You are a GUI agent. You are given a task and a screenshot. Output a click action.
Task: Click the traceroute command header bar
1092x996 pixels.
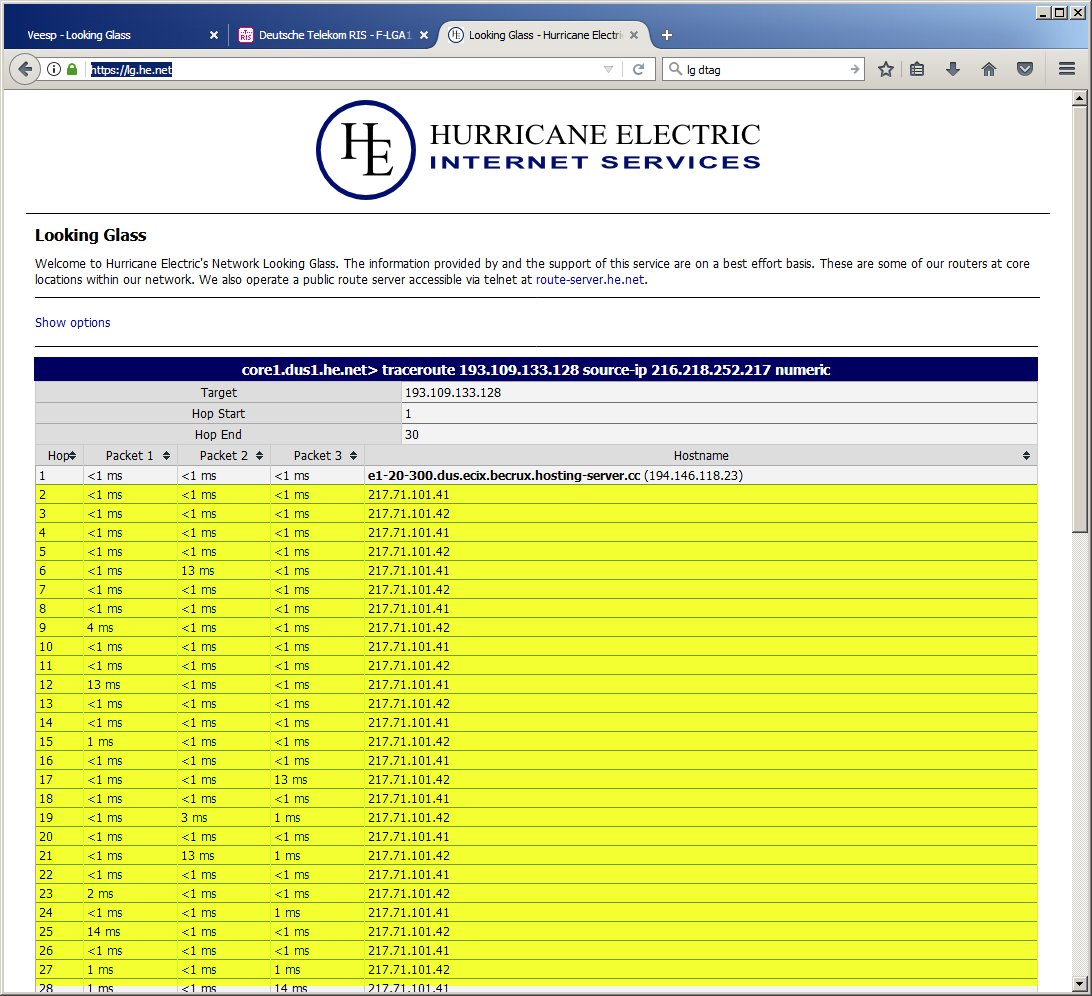pos(536,370)
